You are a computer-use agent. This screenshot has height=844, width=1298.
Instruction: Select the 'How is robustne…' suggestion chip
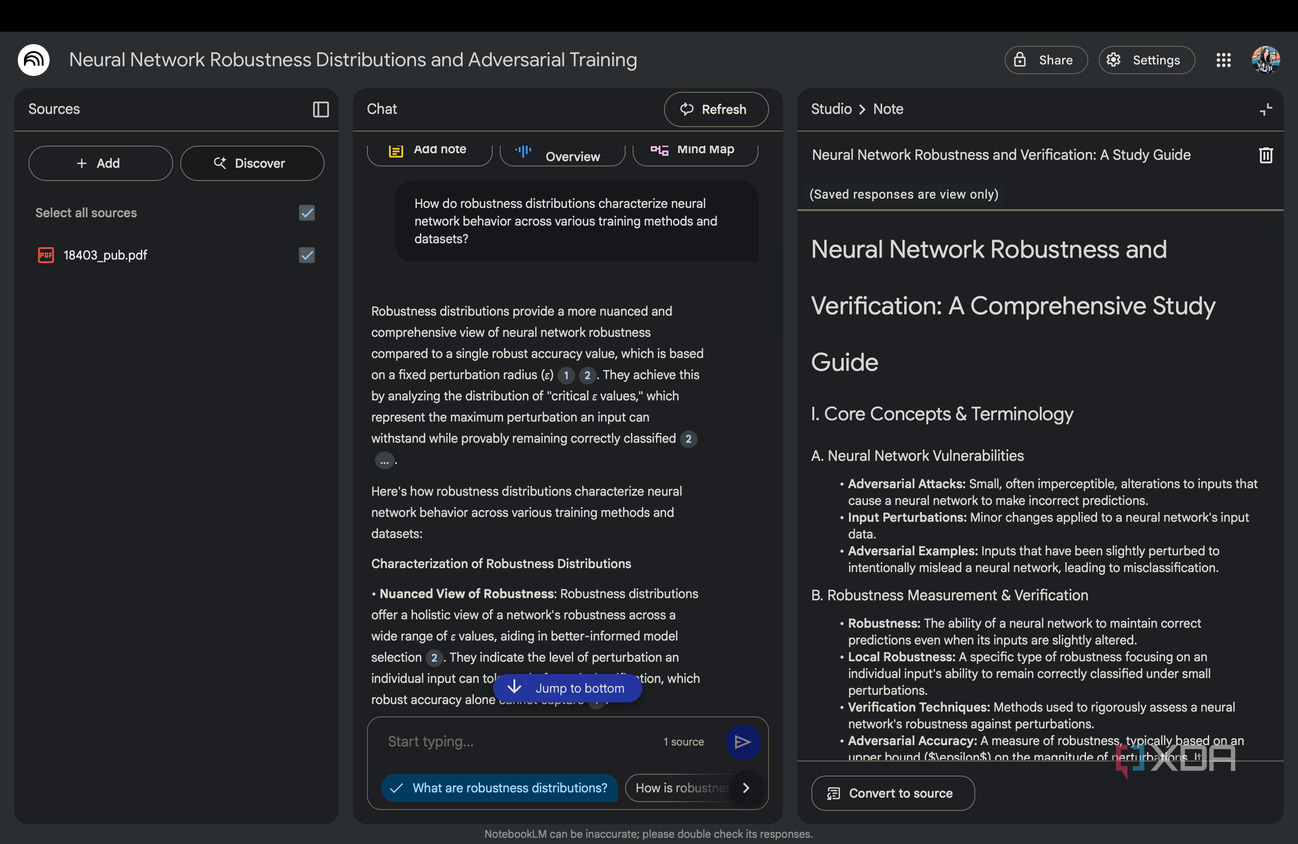pos(680,788)
